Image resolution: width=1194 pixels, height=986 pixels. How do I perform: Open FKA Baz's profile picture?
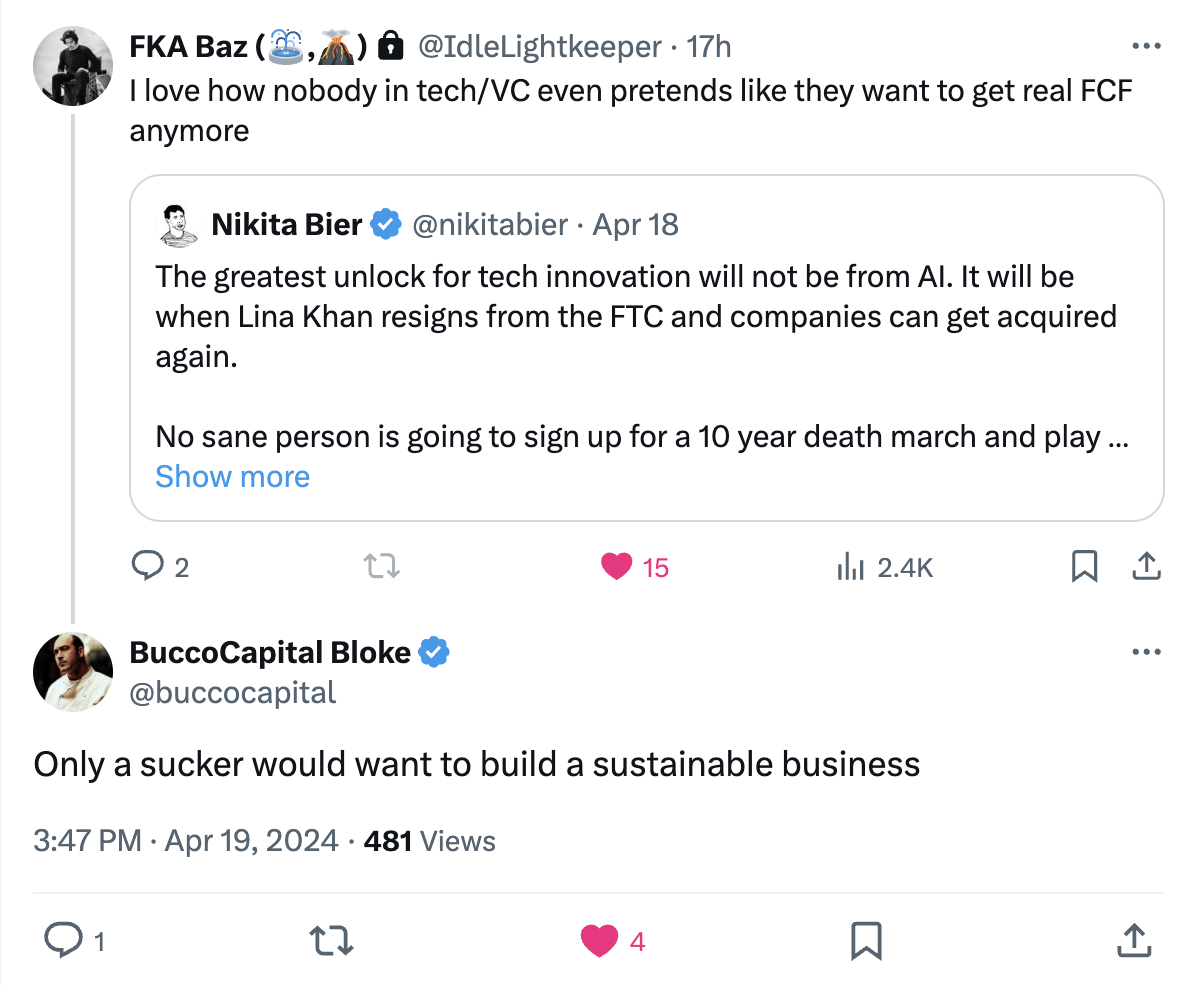pos(72,68)
